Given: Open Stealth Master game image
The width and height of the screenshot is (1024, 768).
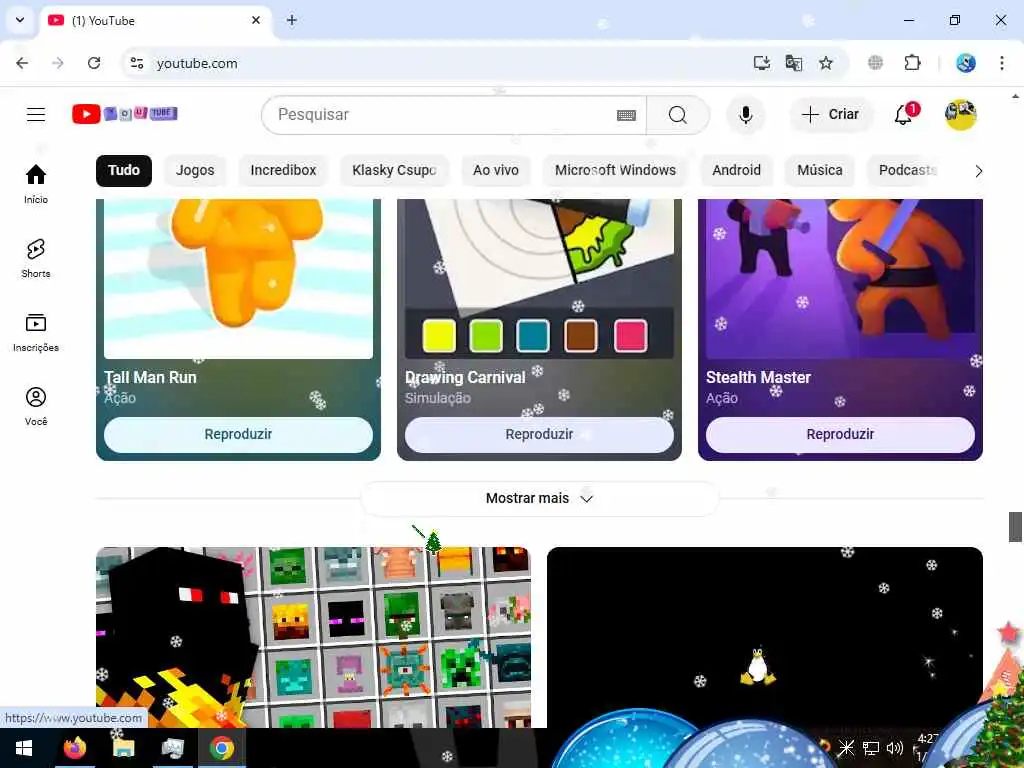Looking at the screenshot, I should click(x=840, y=279).
